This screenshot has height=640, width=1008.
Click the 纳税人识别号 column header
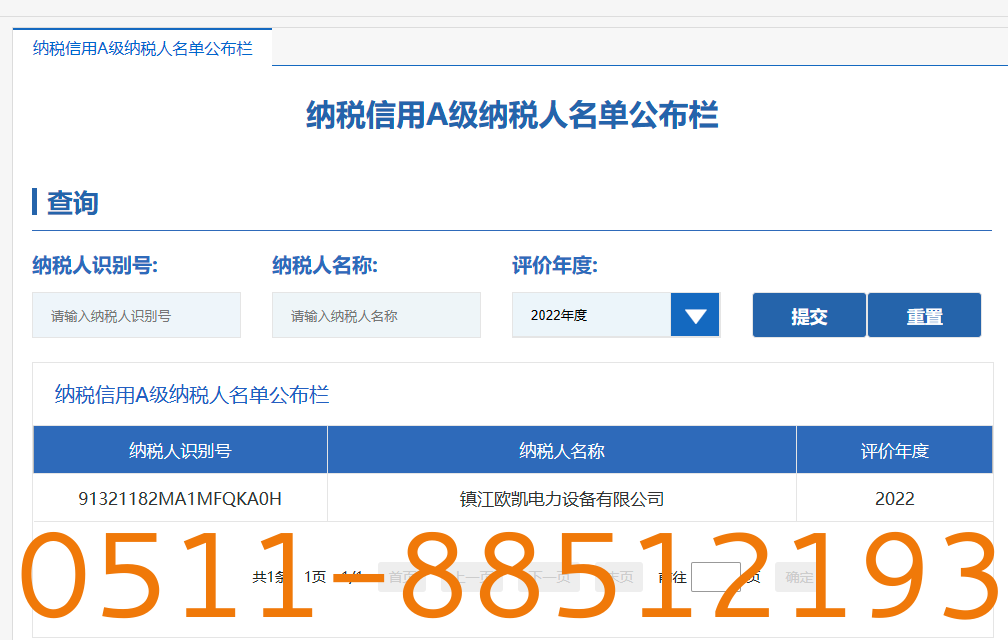pyautogui.click(x=180, y=450)
